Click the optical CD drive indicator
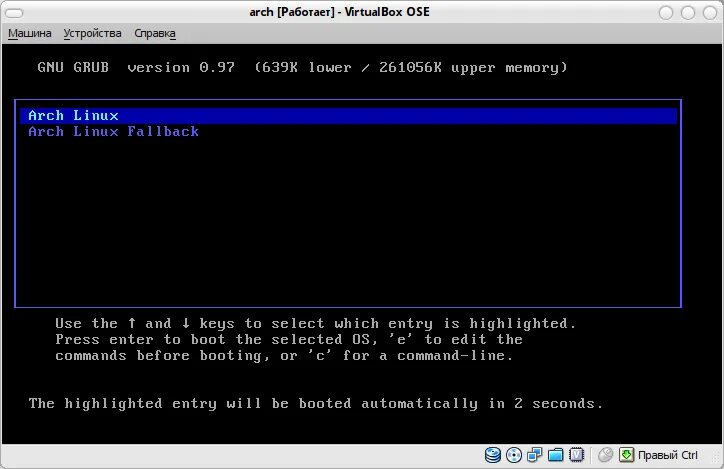724x469 pixels. [x=513, y=455]
